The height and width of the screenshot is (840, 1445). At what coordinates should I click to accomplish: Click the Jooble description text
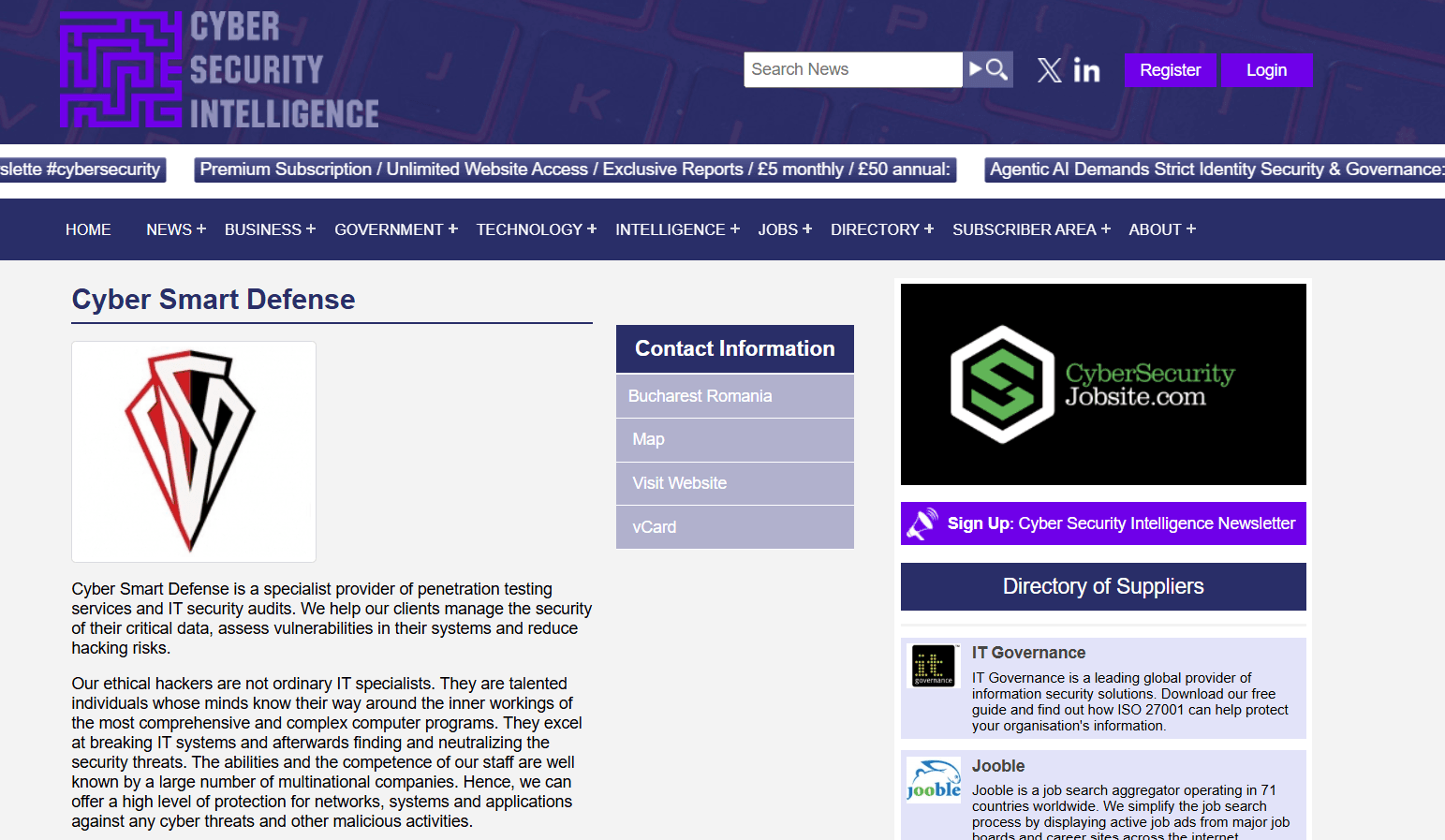click(1130, 811)
